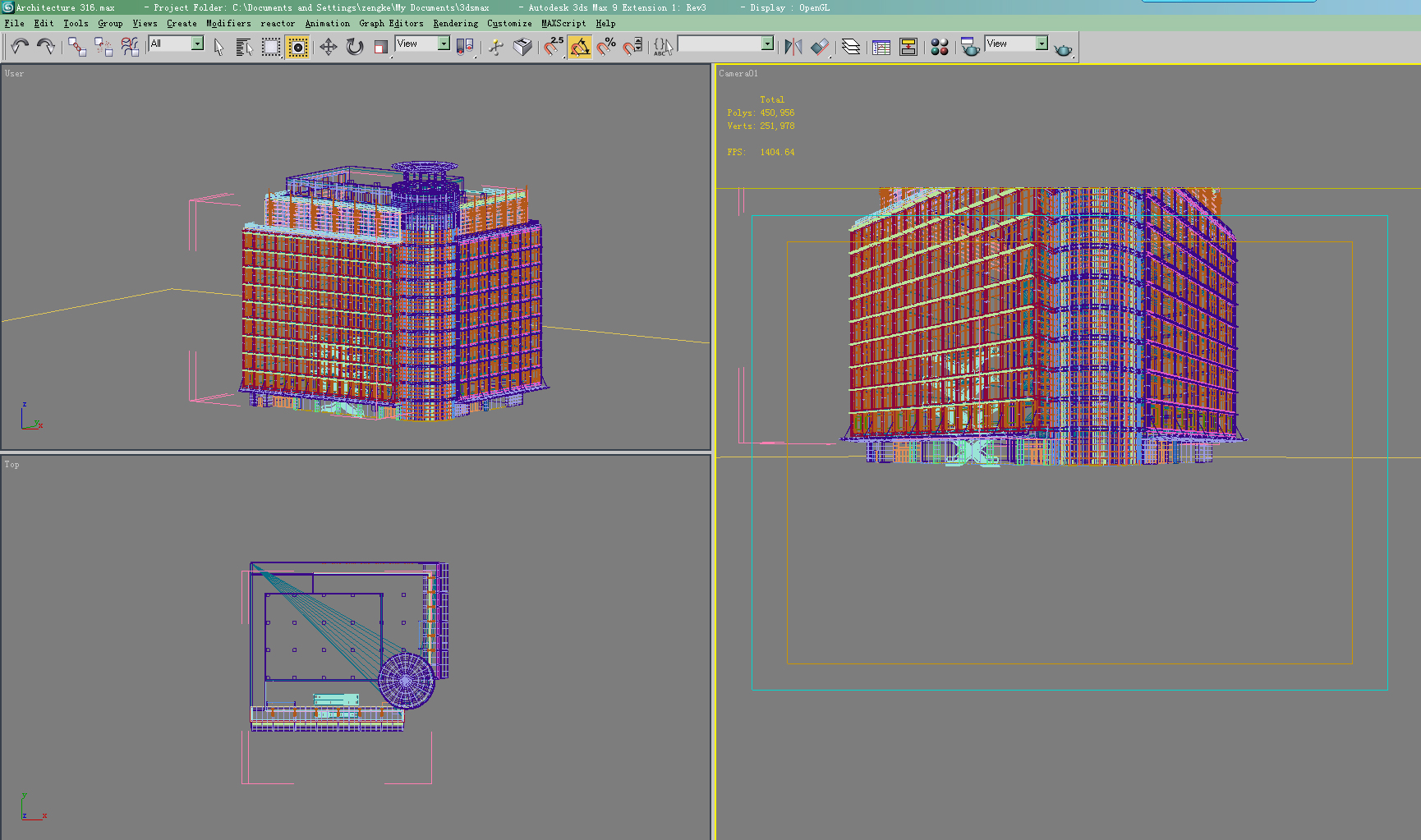
Task: Open the Named Selection Sets dropdown
Action: pos(725,44)
